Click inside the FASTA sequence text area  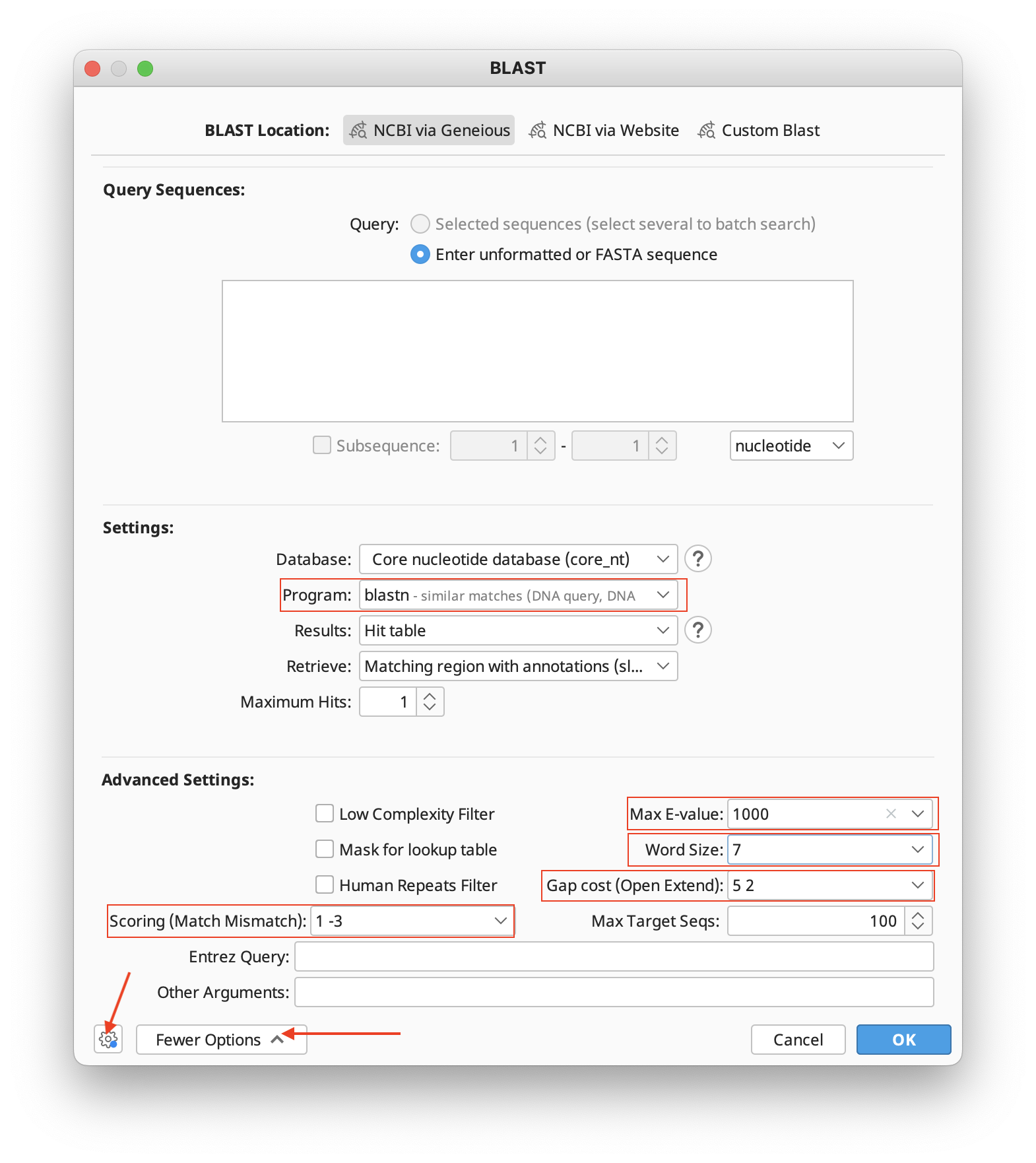click(537, 351)
